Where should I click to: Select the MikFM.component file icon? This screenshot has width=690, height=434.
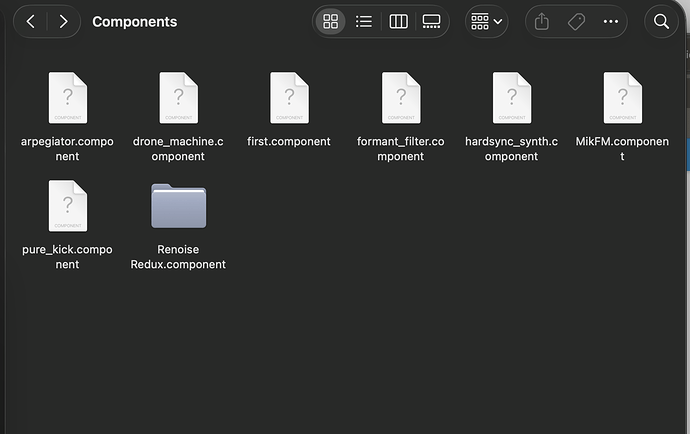622,99
